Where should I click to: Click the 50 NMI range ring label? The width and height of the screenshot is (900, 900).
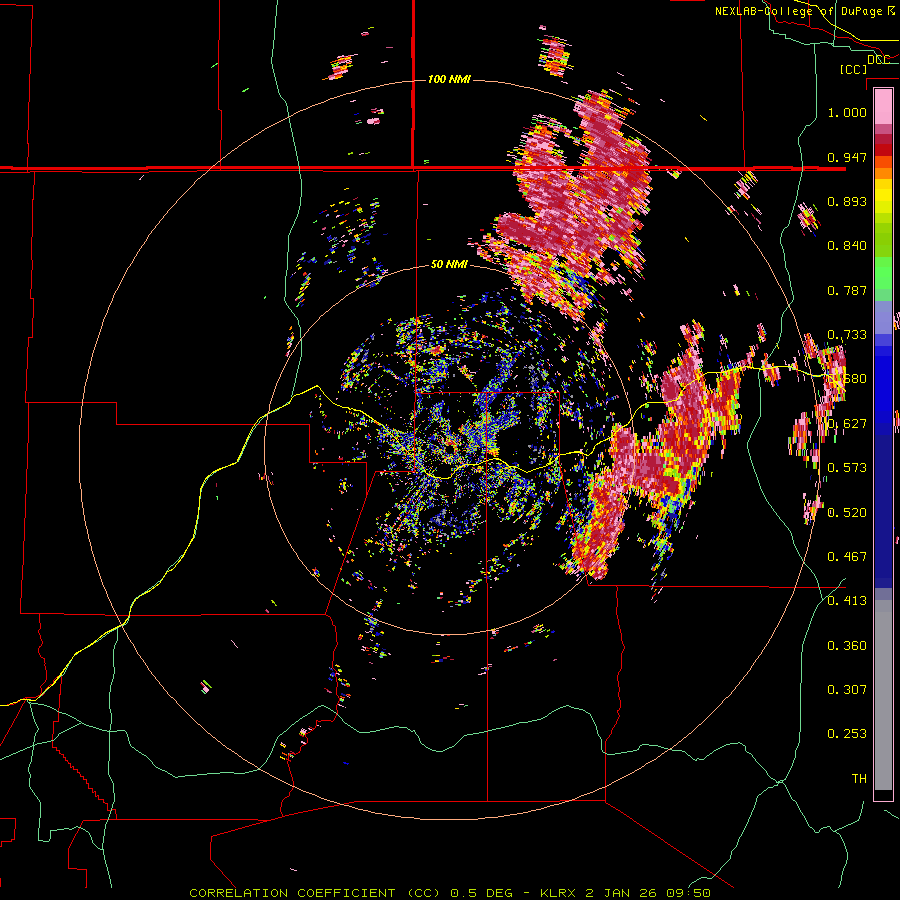pos(449,264)
